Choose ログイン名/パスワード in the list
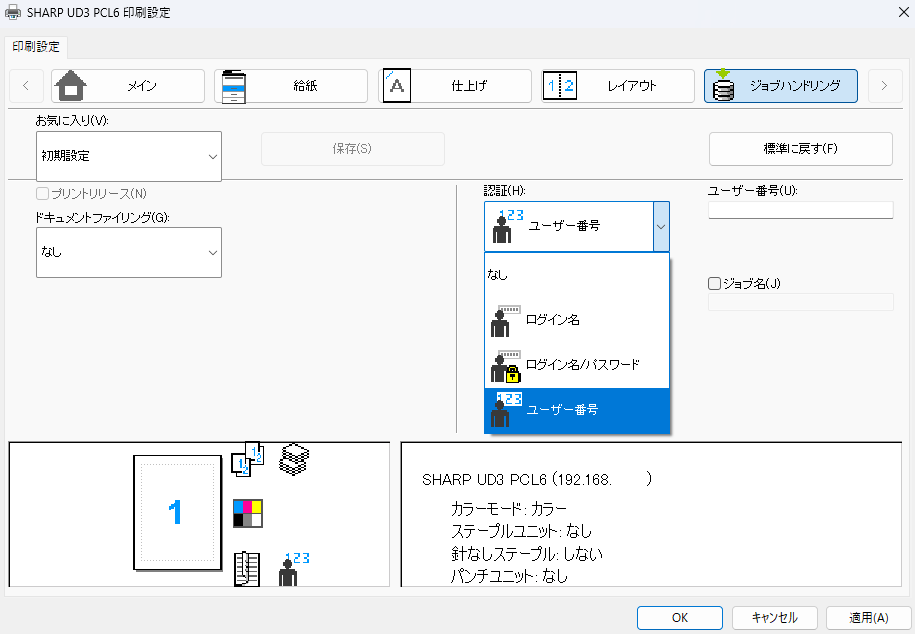The width and height of the screenshot is (915, 634). 577,365
